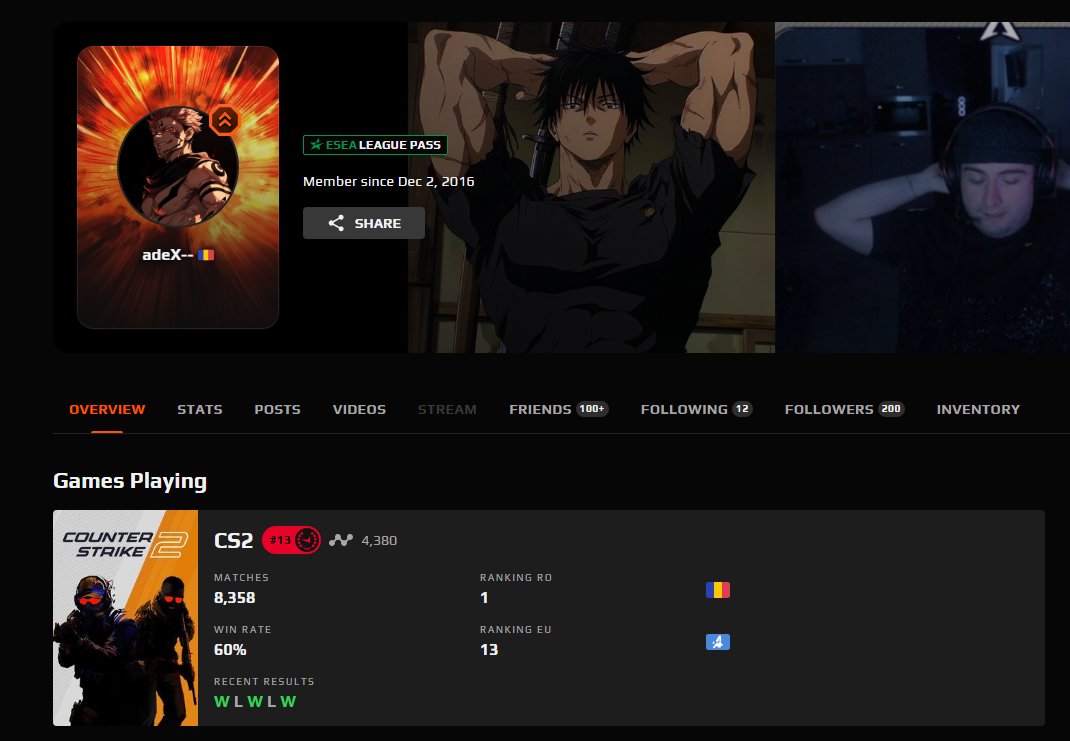
Task: Click the red #13 rank badge
Action: [291, 540]
